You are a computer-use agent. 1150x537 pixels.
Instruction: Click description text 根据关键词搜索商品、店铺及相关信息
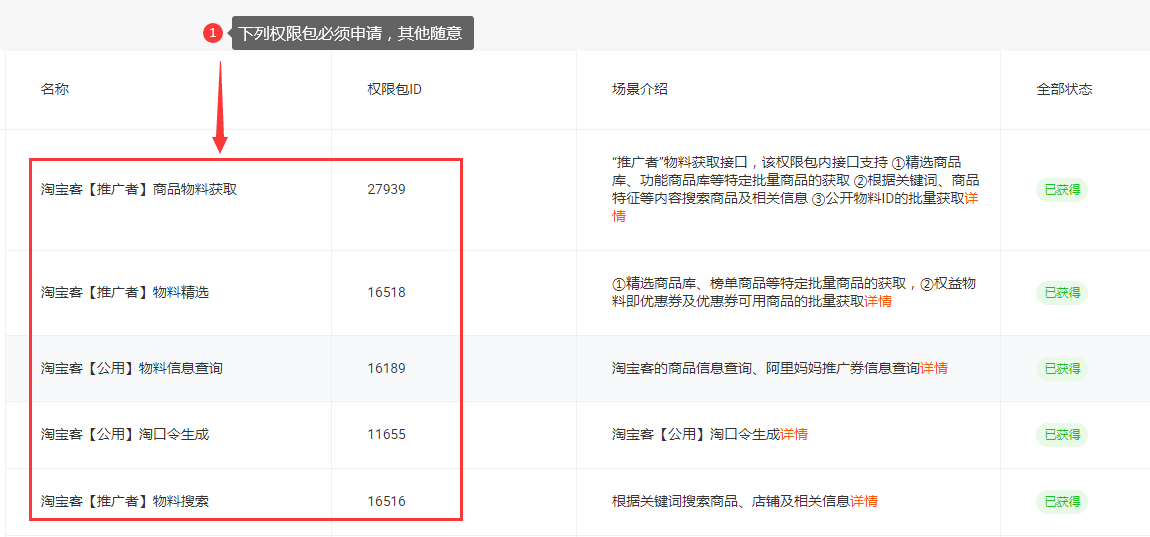point(730,502)
